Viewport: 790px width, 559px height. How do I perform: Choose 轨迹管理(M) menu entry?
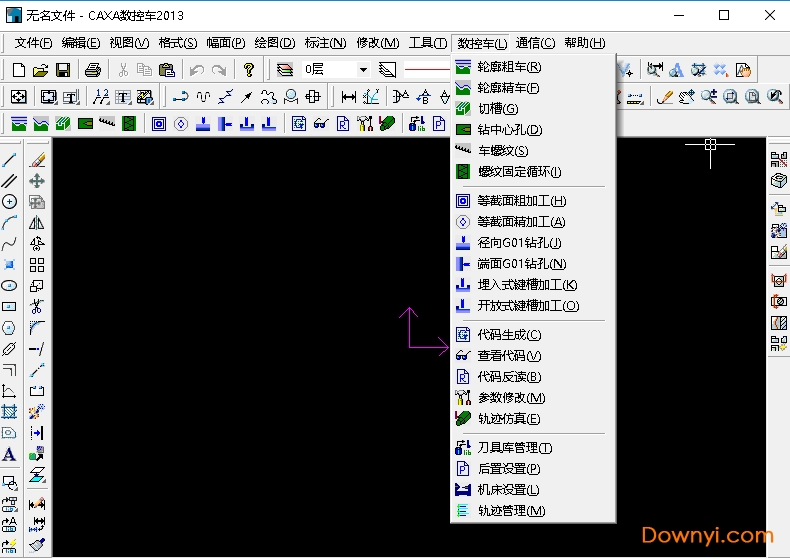pos(533,511)
